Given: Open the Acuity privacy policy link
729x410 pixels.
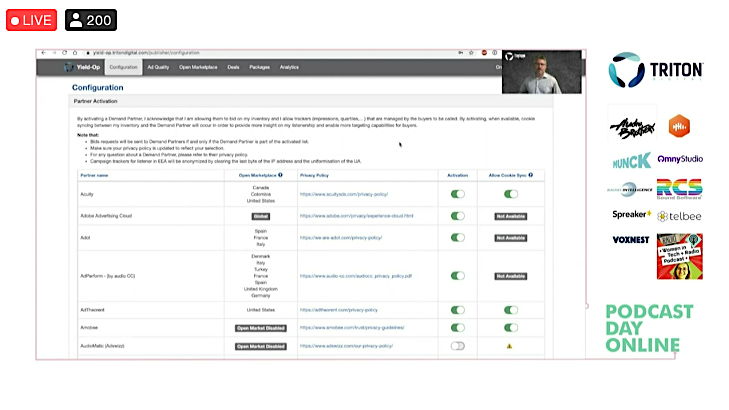Looking at the screenshot, I should pos(344,194).
